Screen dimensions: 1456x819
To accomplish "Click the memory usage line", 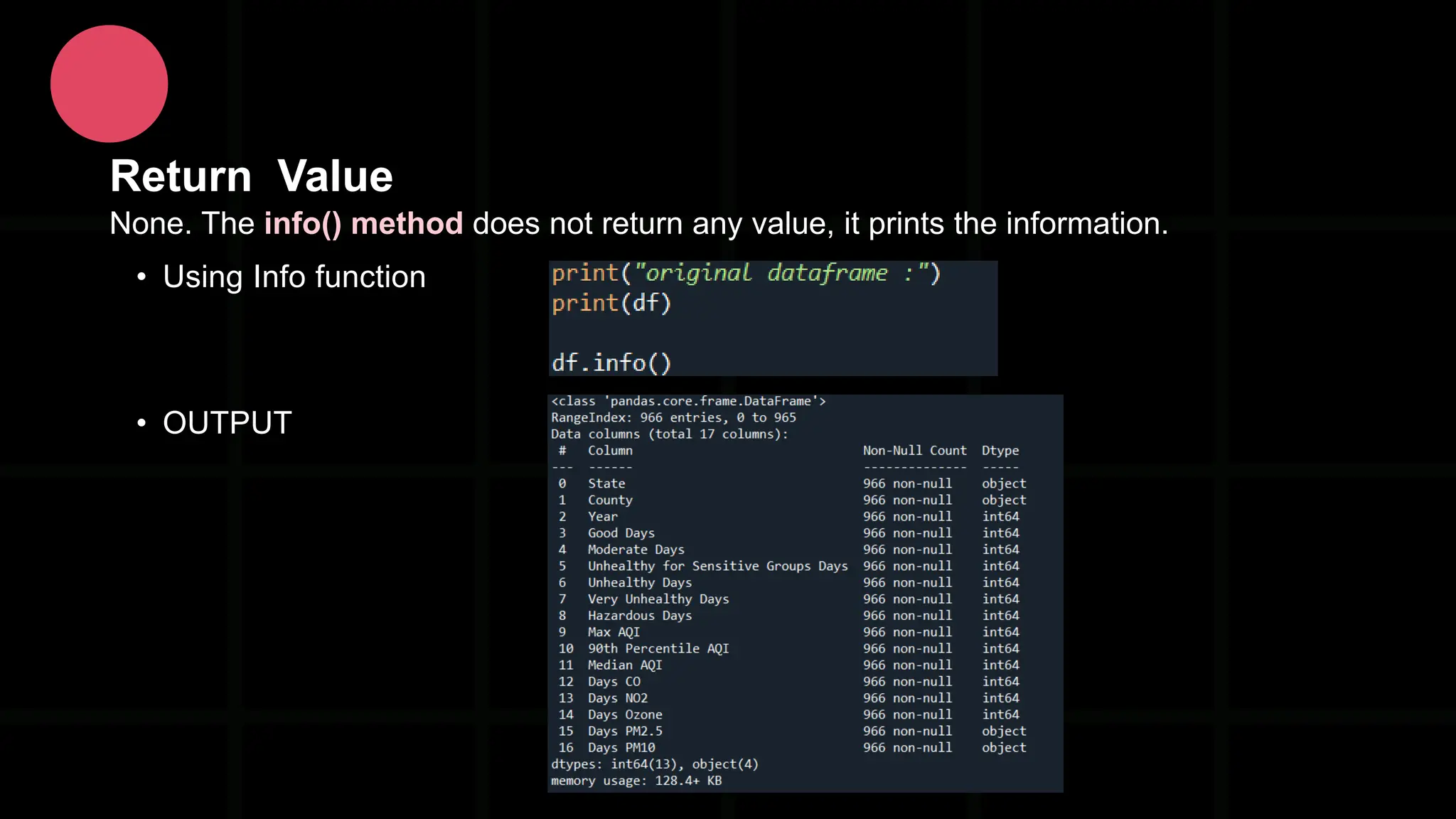I will (x=636, y=781).
